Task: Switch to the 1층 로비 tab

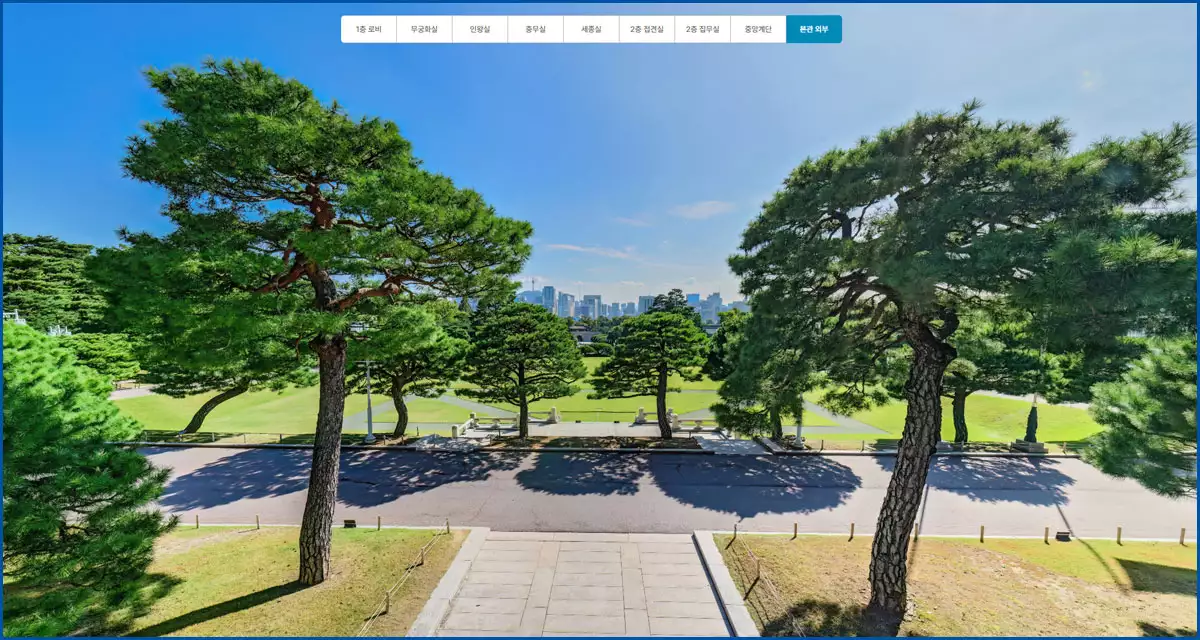Action: 368,29
